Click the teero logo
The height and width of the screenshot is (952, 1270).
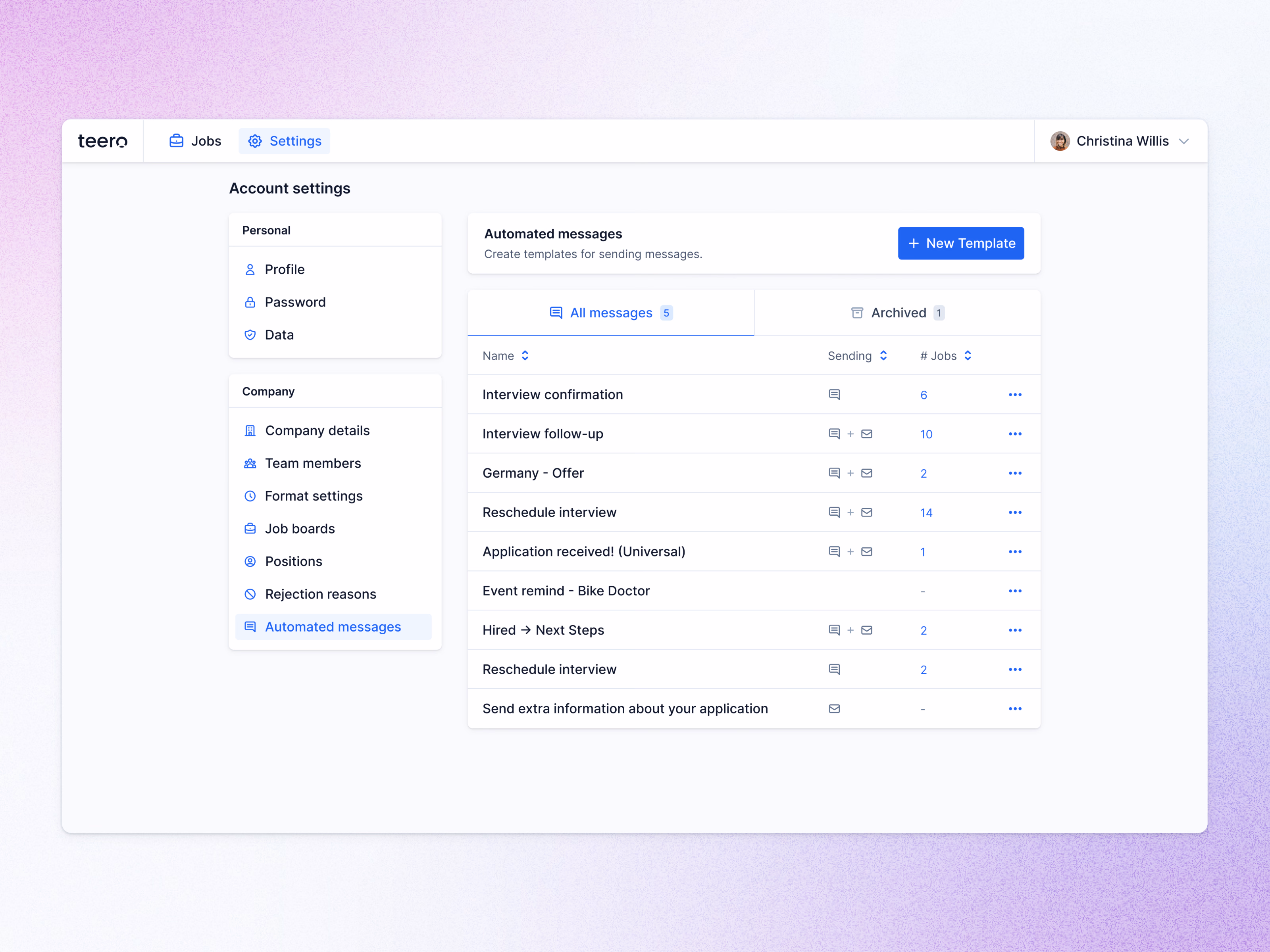click(x=103, y=141)
